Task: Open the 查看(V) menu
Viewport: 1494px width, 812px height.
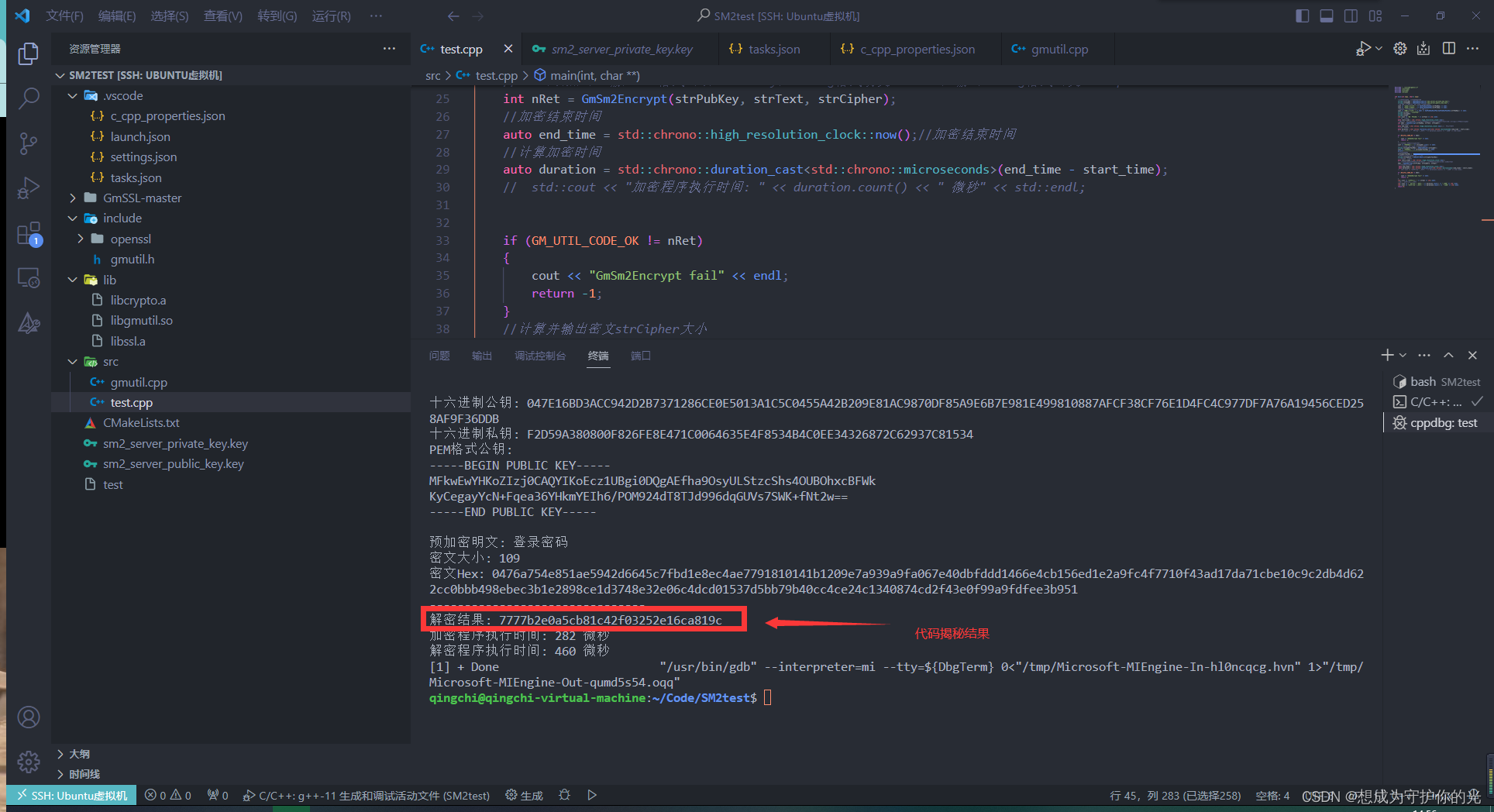Action: tap(223, 16)
